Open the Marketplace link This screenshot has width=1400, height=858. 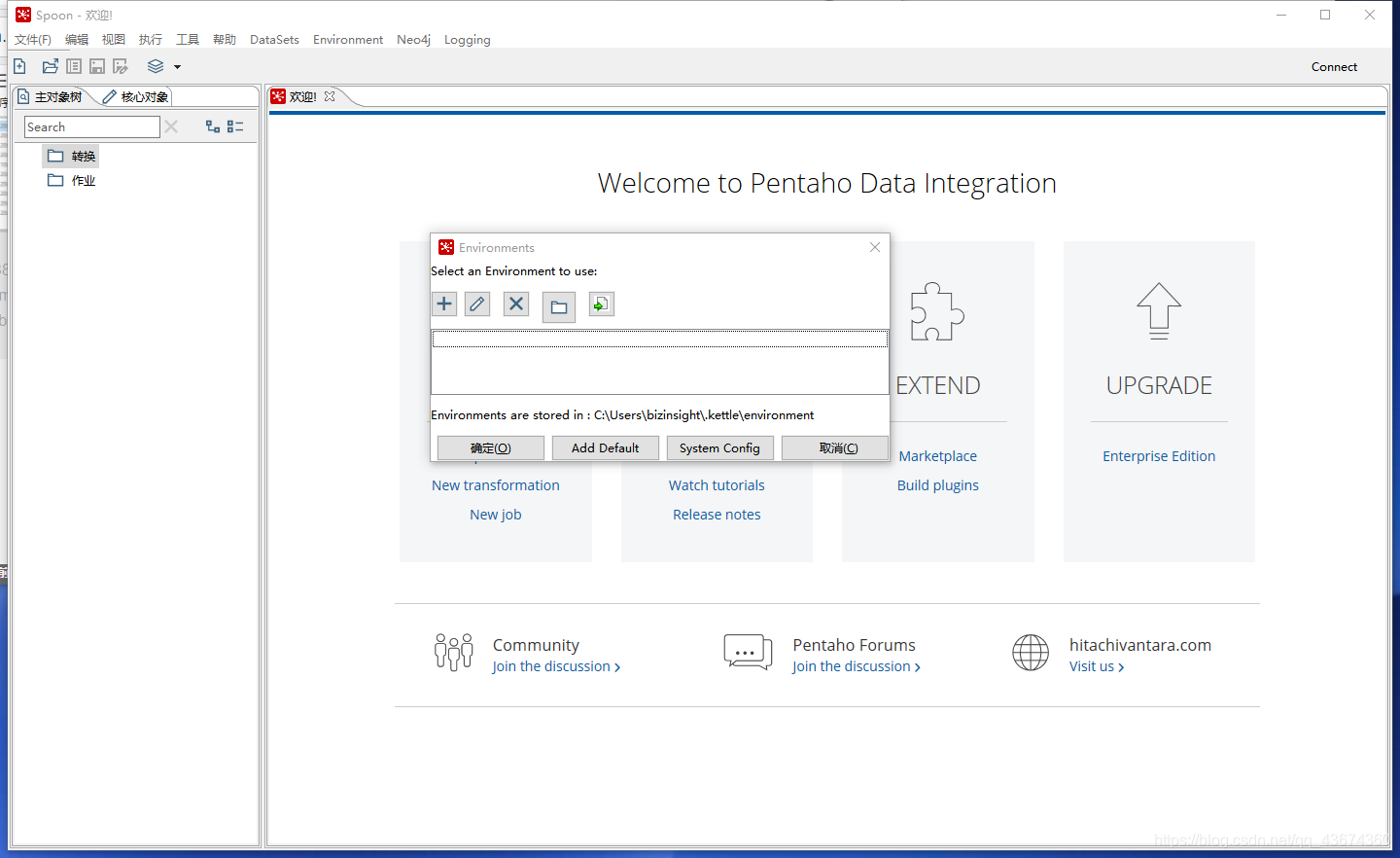(x=938, y=456)
